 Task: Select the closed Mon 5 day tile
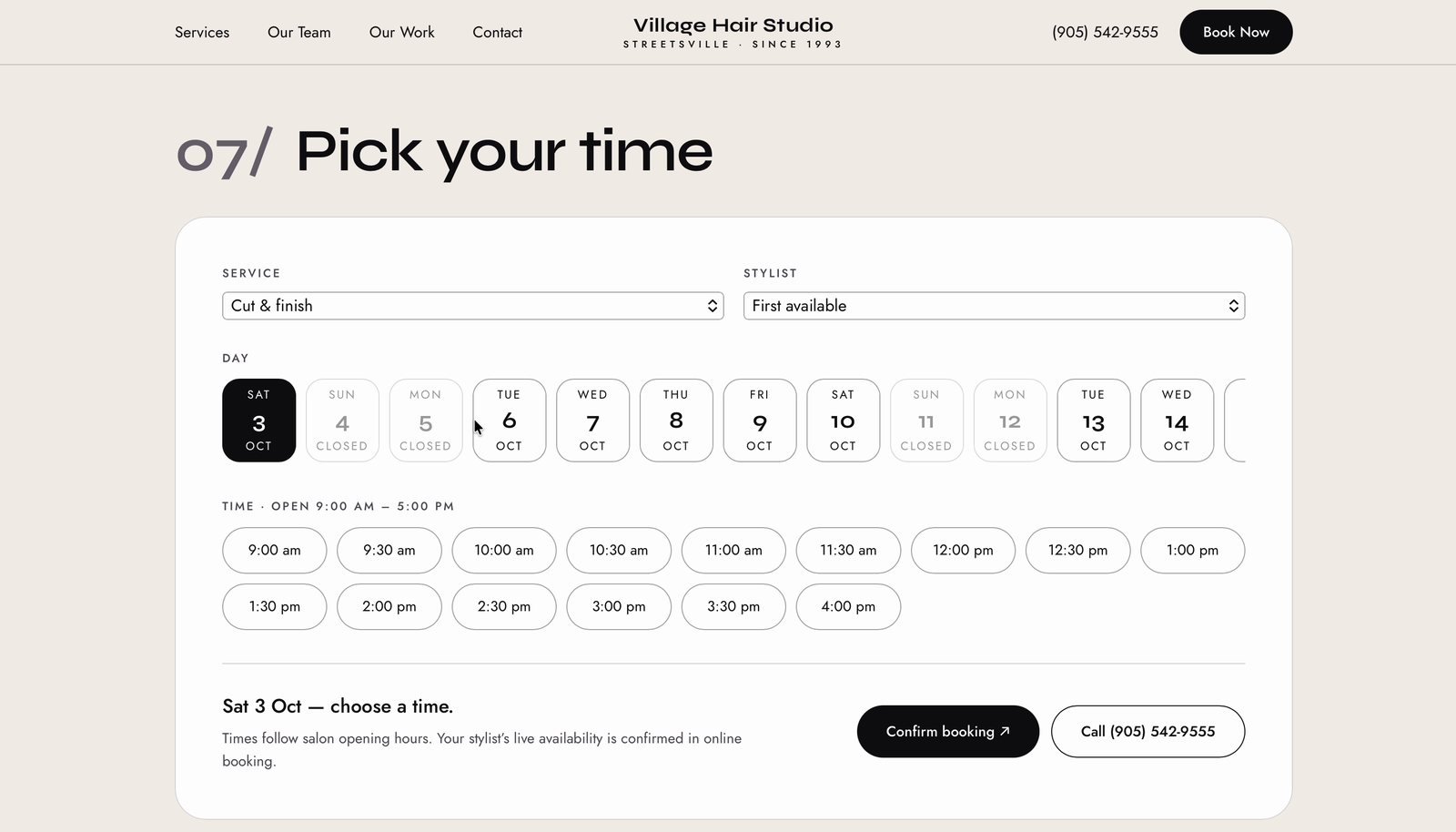pos(426,421)
